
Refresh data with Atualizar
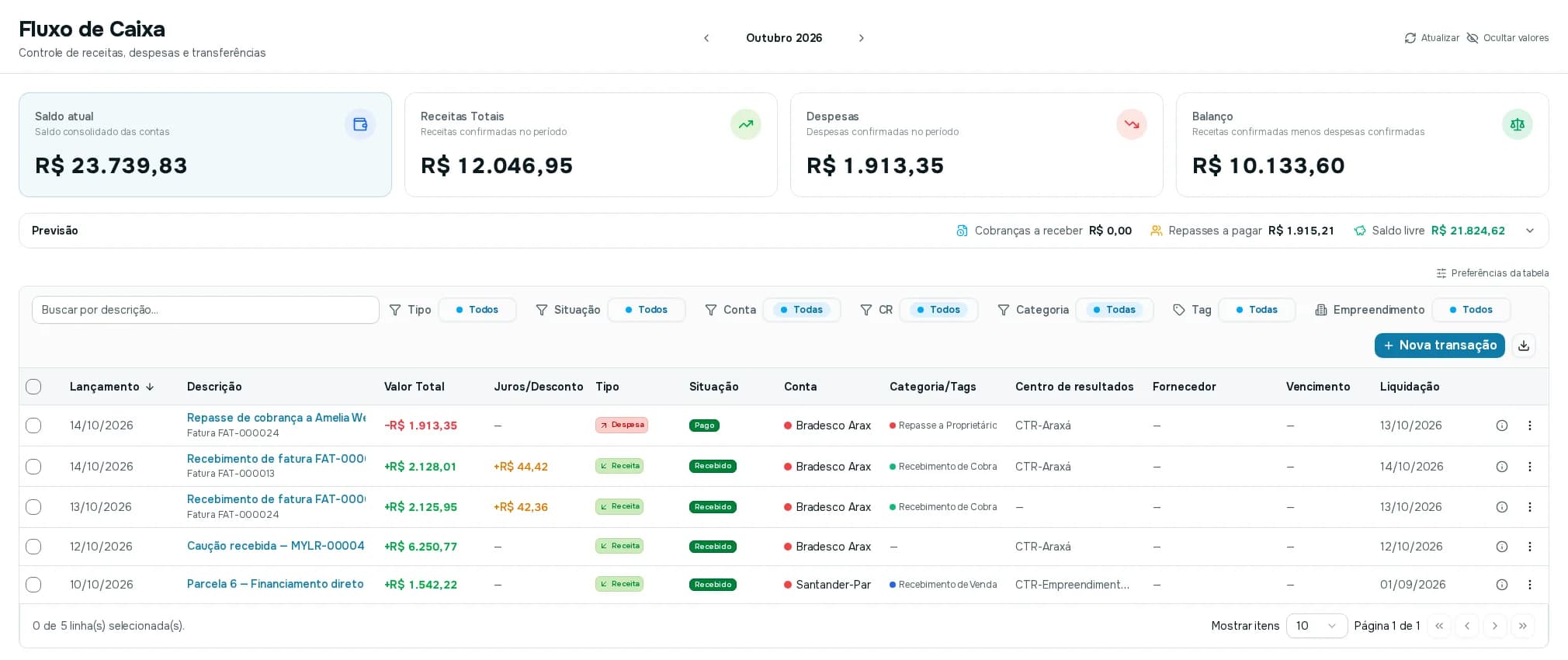1432,38
